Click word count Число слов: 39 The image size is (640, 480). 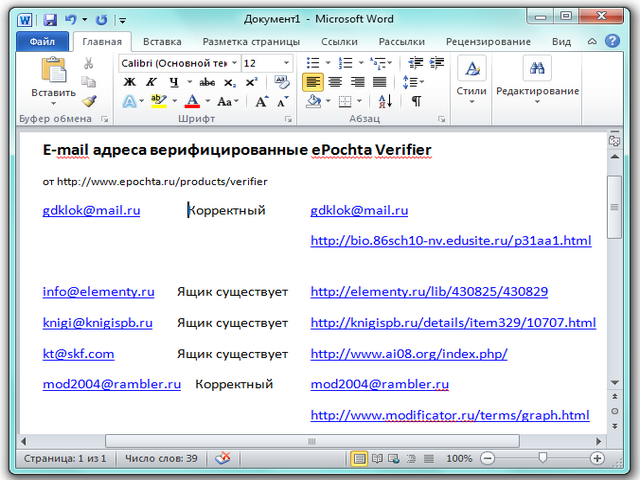[x=161, y=458]
